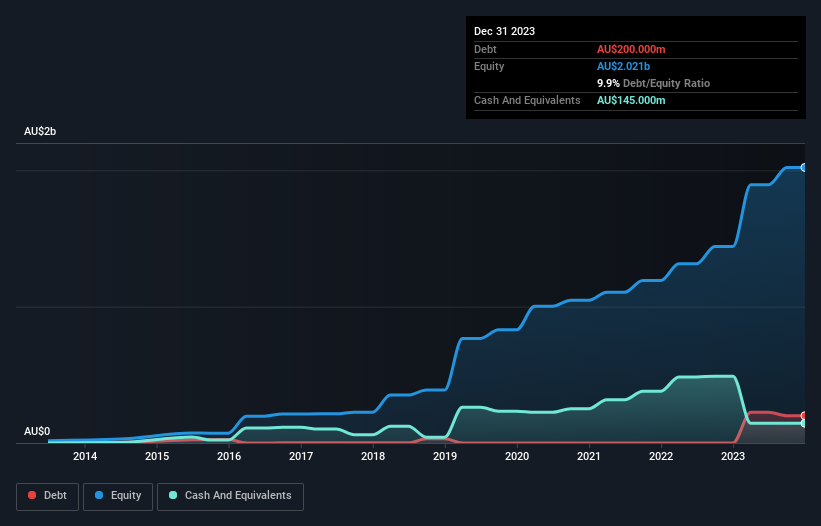This screenshot has height=526, width=821.
Task: Click the AU$145.000m cash value
Action: coord(631,100)
